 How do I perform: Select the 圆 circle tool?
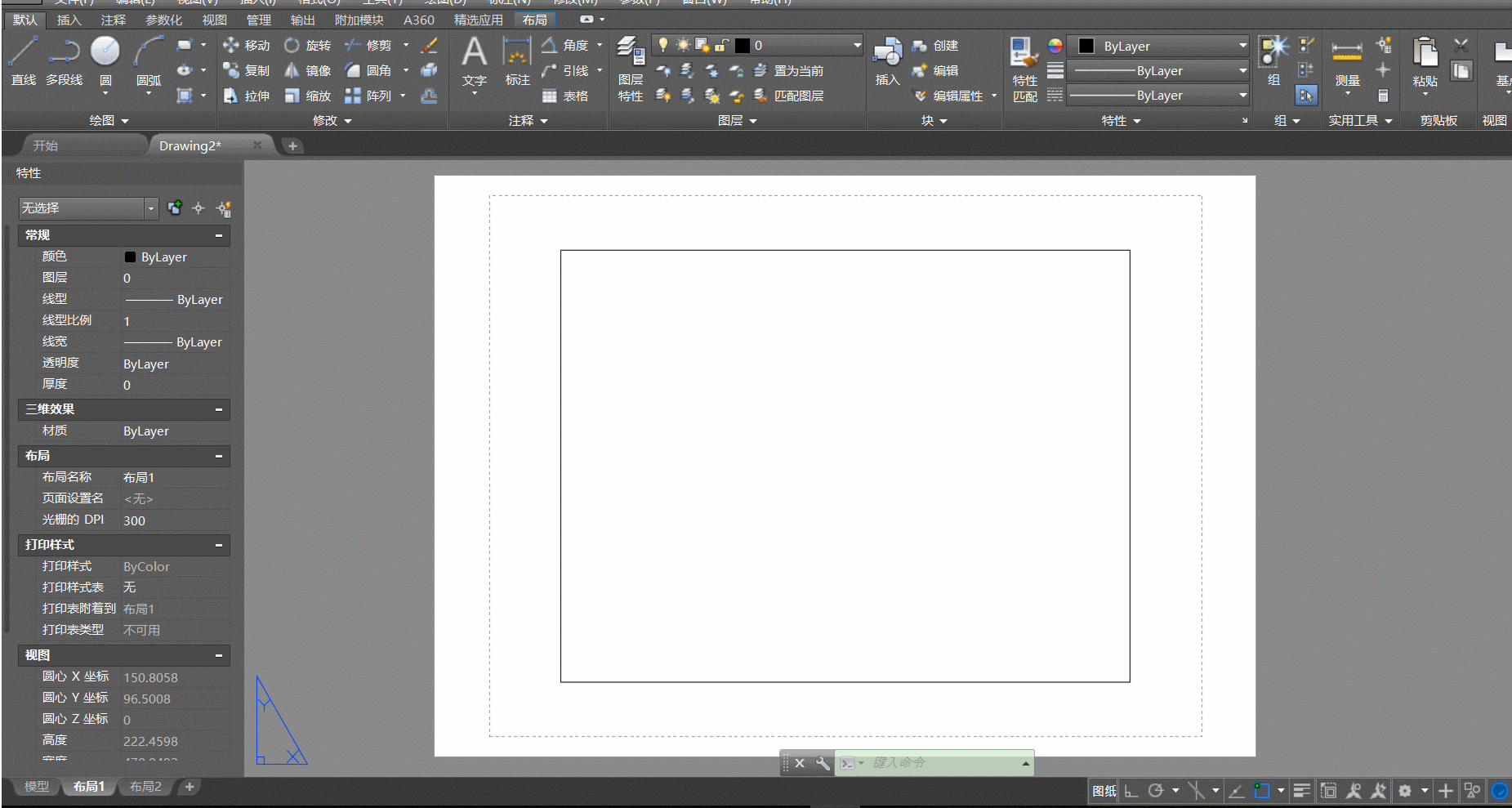click(105, 61)
